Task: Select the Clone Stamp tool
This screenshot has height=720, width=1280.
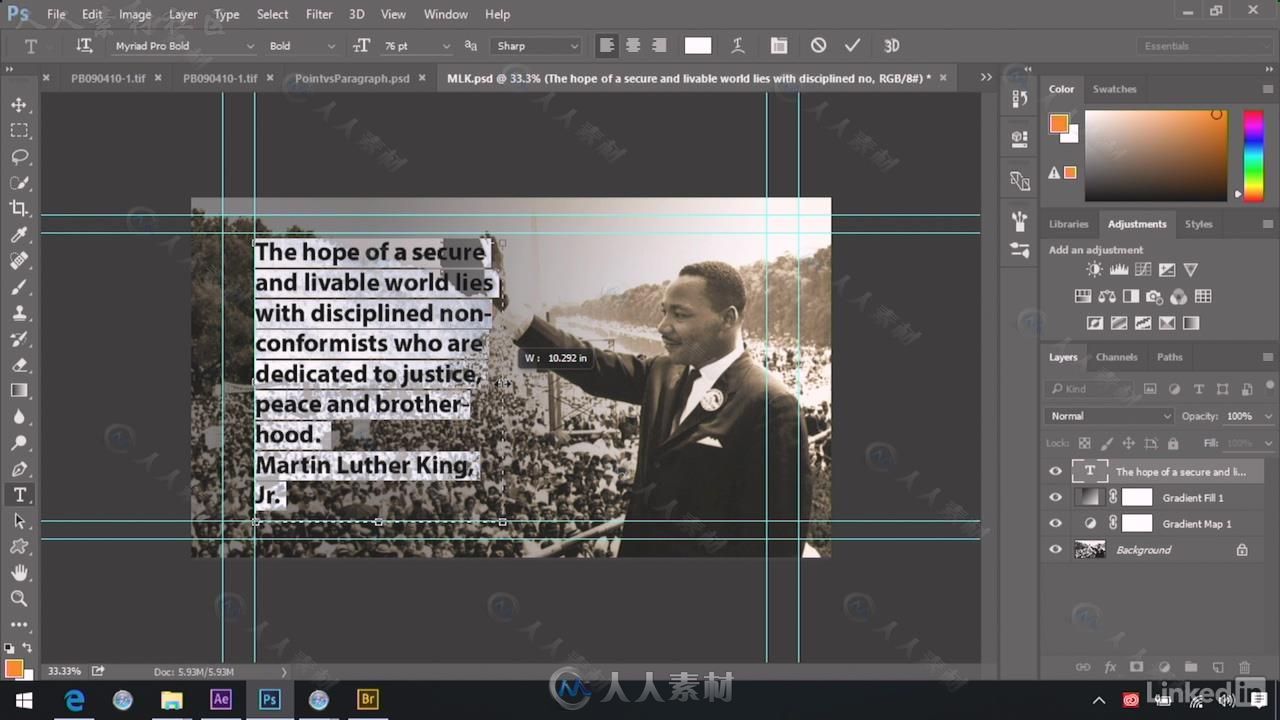Action: click(19, 313)
